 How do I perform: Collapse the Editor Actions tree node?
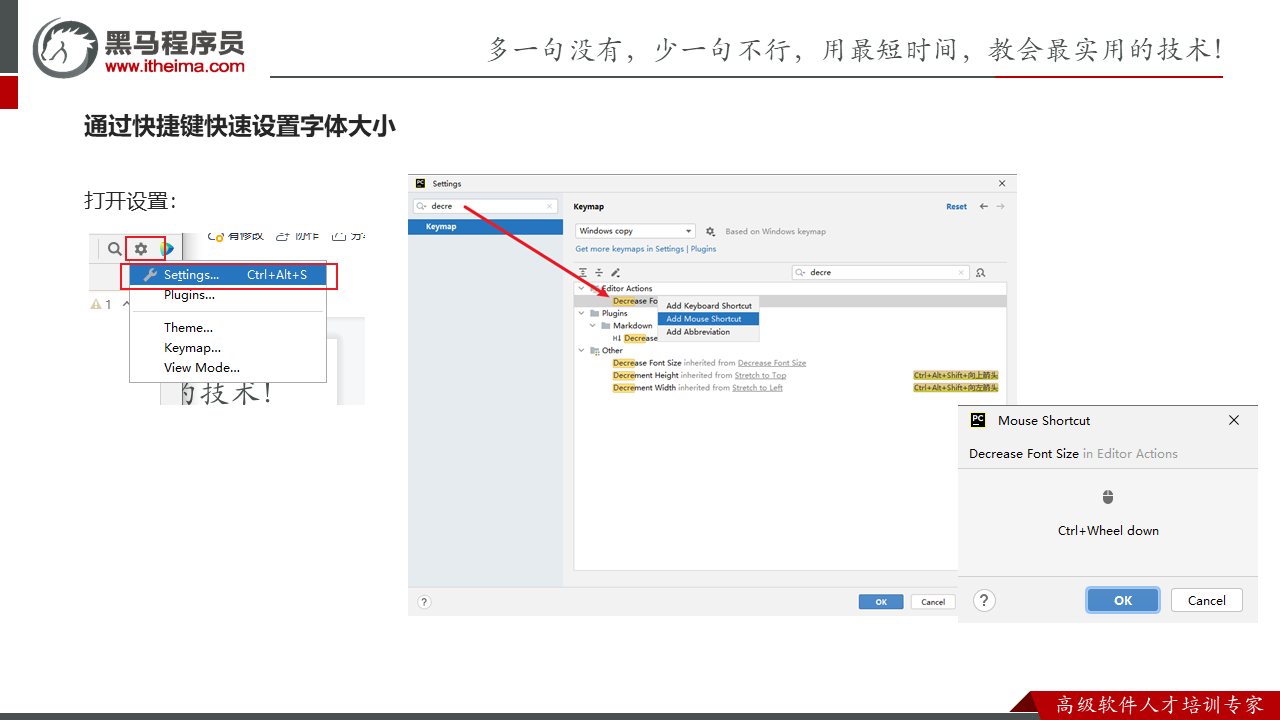[581, 289]
